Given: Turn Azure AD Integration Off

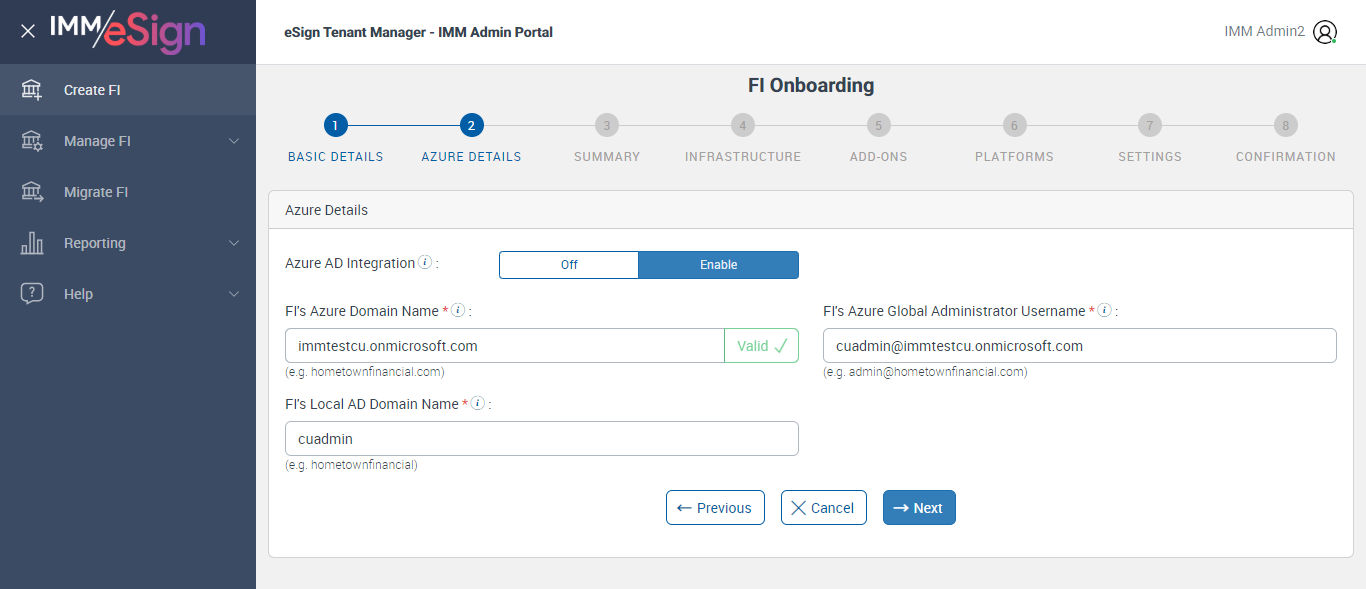Looking at the screenshot, I should [569, 265].
